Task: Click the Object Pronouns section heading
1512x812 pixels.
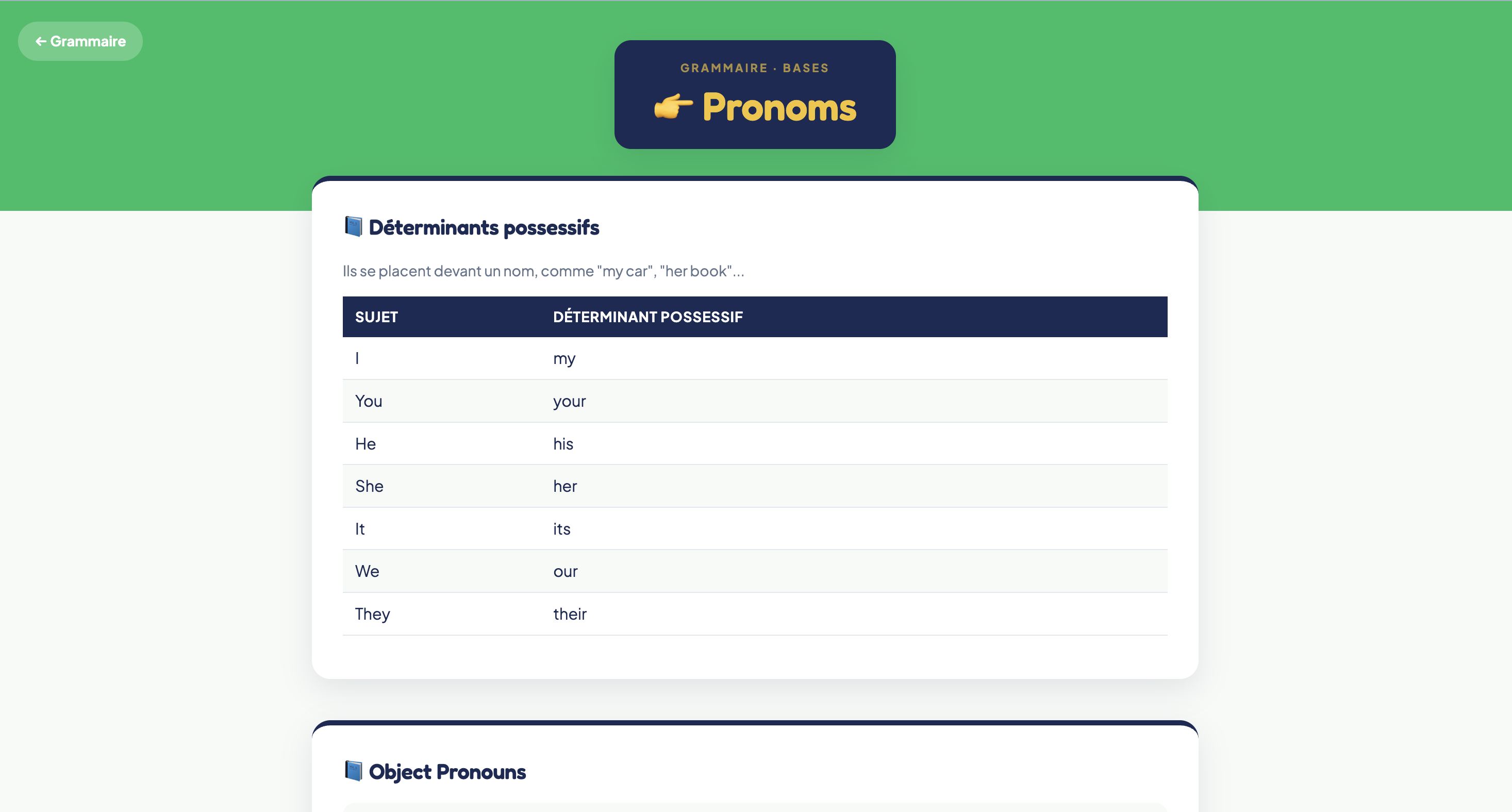Action: tap(447, 771)
